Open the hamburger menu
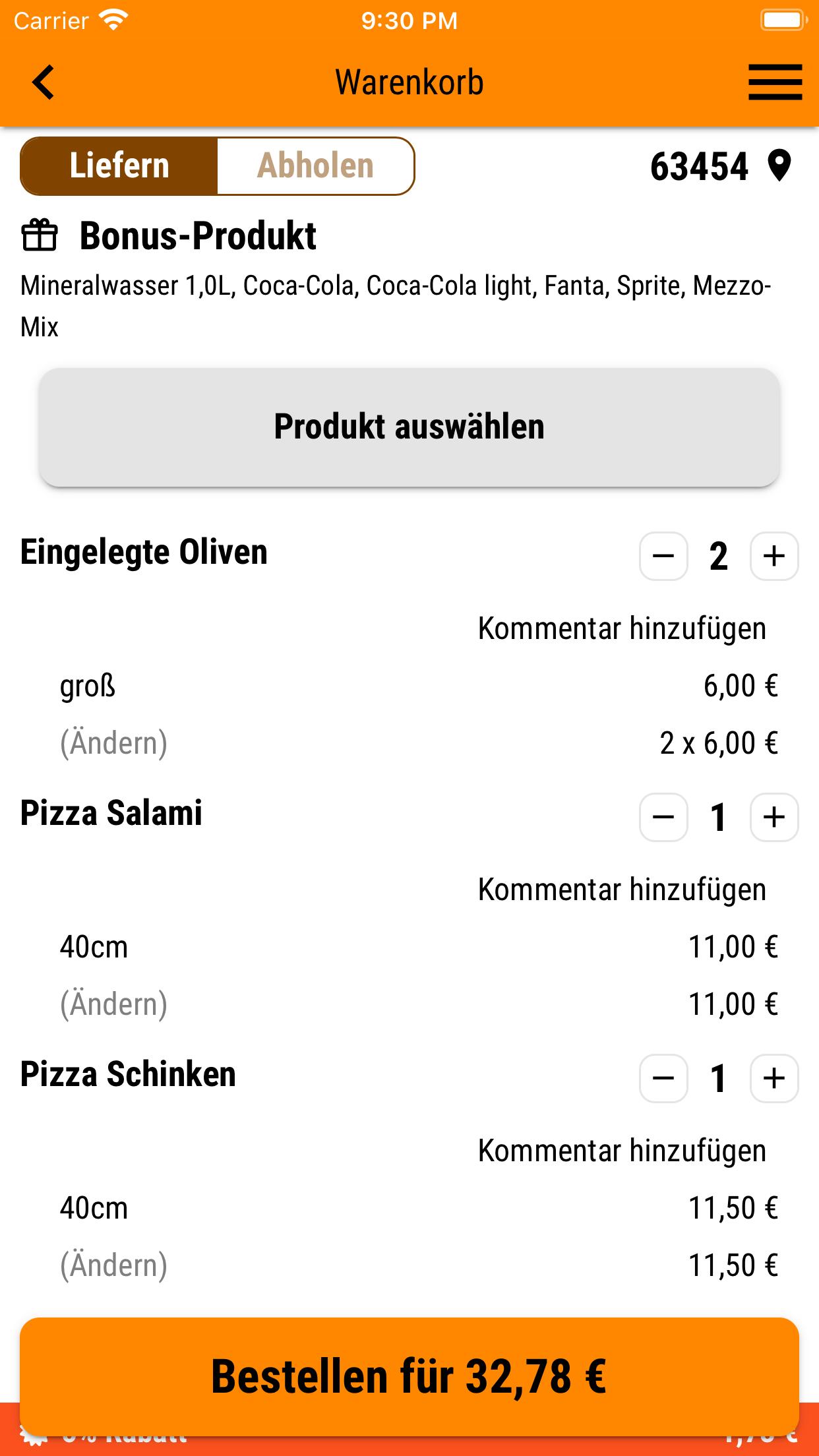Viewport: 819px width, 1456px height. coord(775,82)
